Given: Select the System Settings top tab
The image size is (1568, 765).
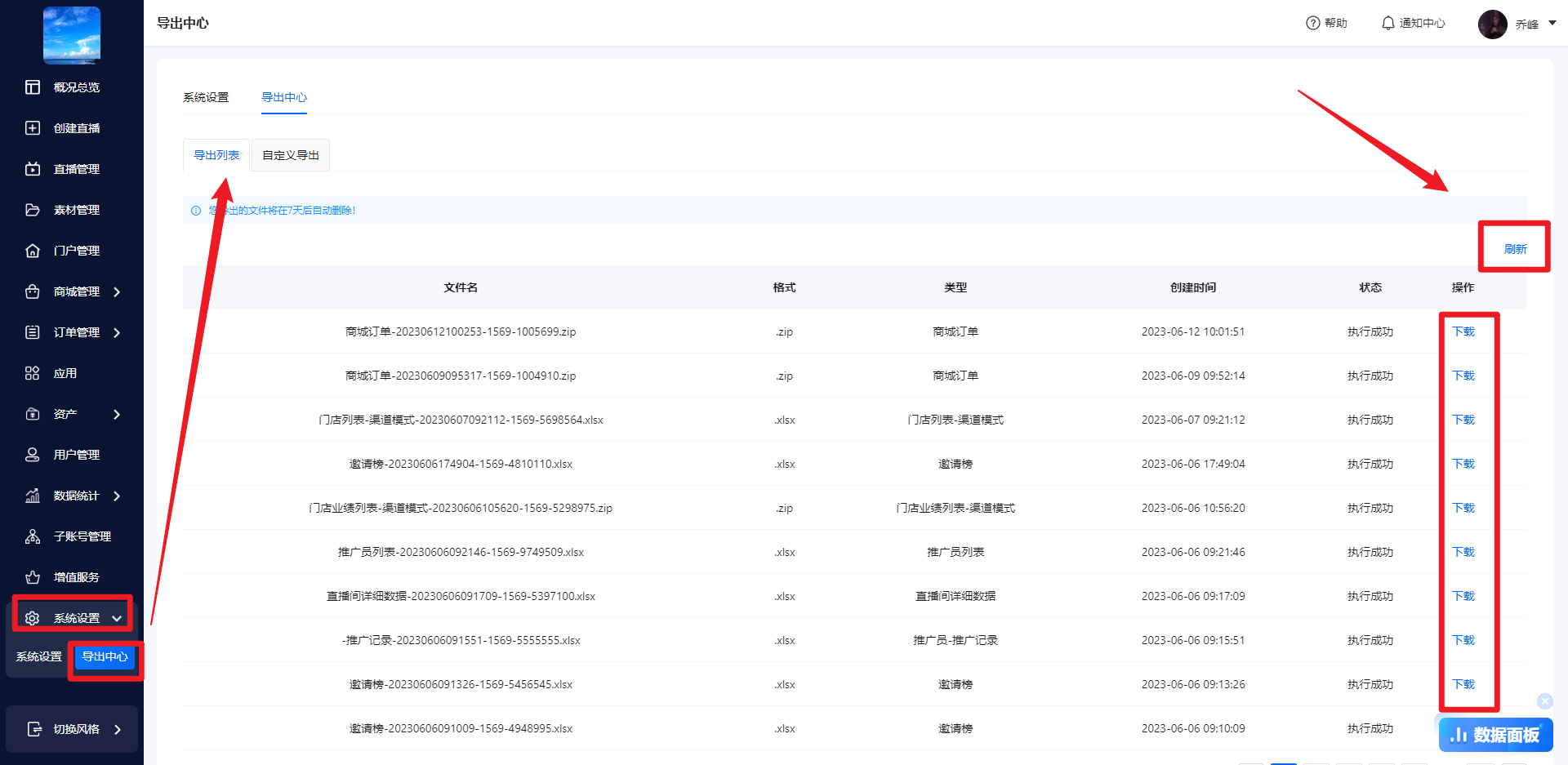Looking at the screenshot, I should (206, 97).
